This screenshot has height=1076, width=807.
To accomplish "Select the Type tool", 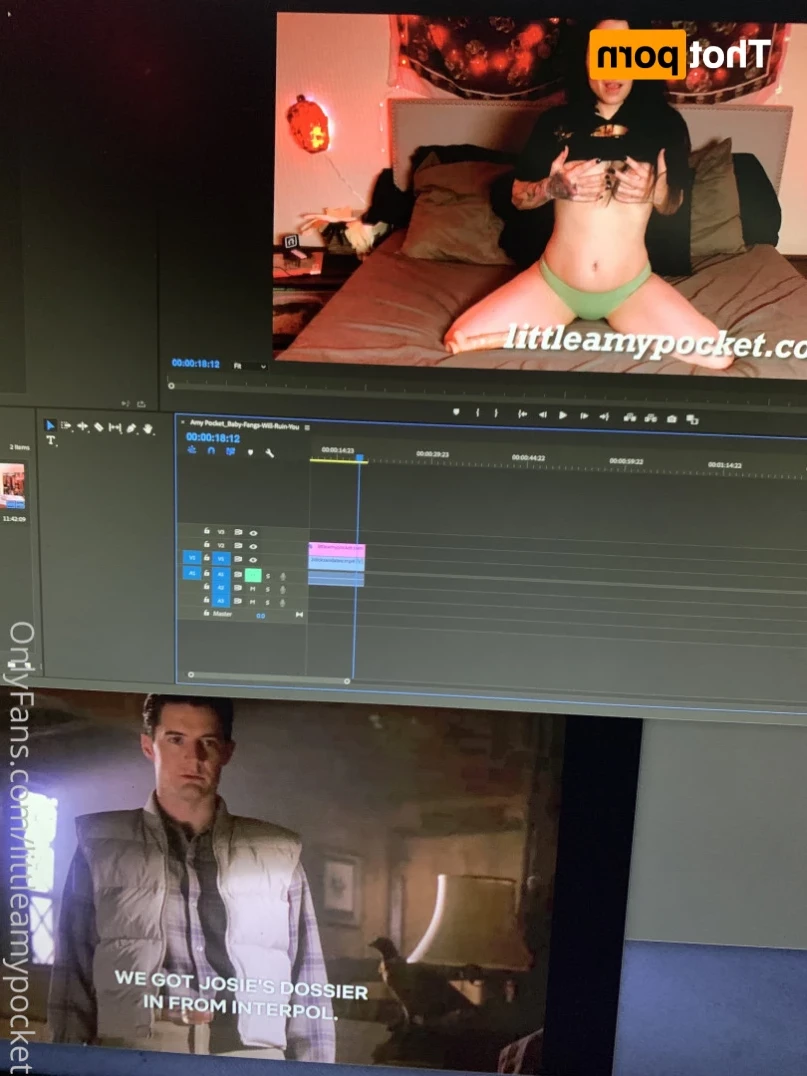I will pos(51,441).
